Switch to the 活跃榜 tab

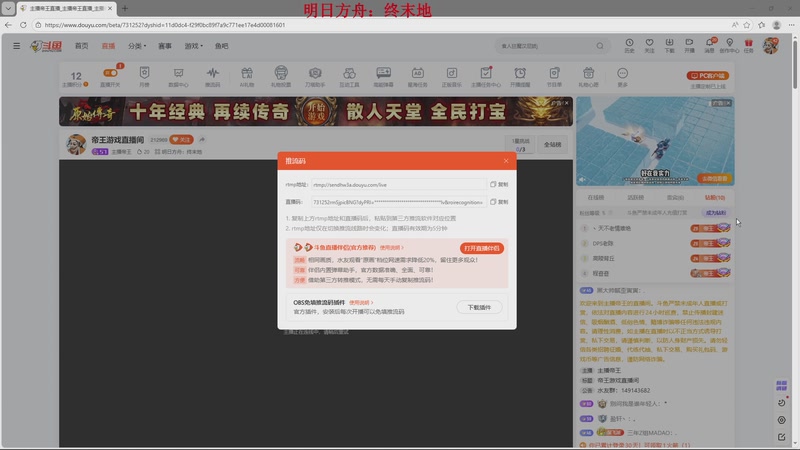635,197
